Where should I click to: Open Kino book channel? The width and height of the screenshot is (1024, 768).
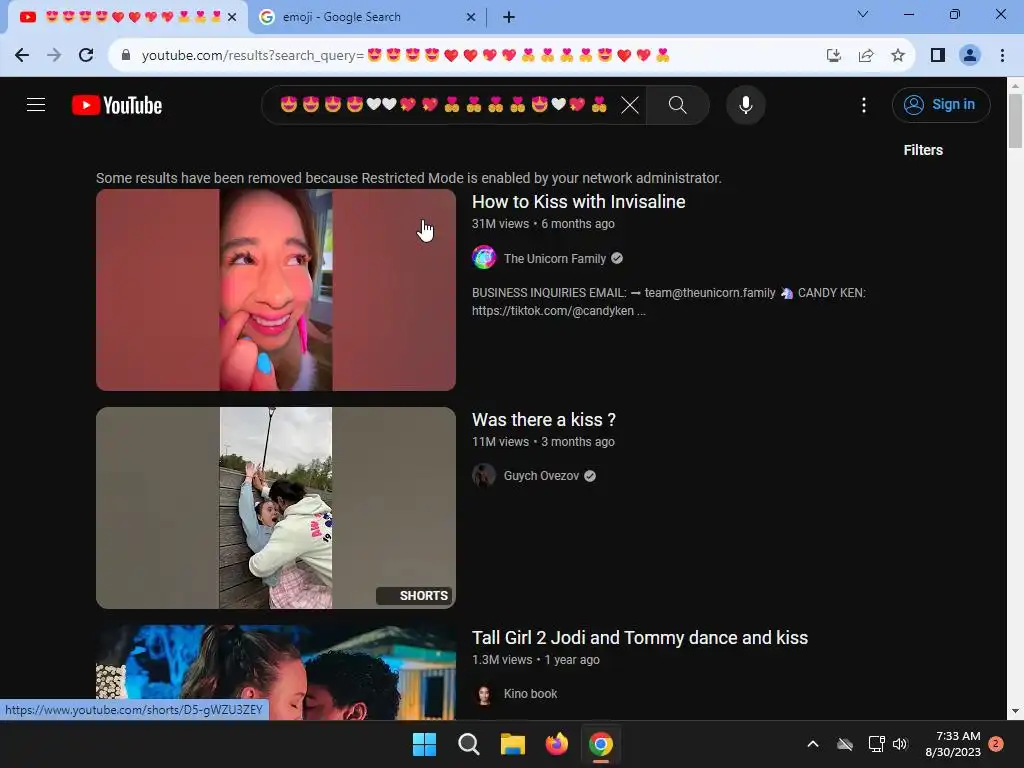(x=530, y=694)
